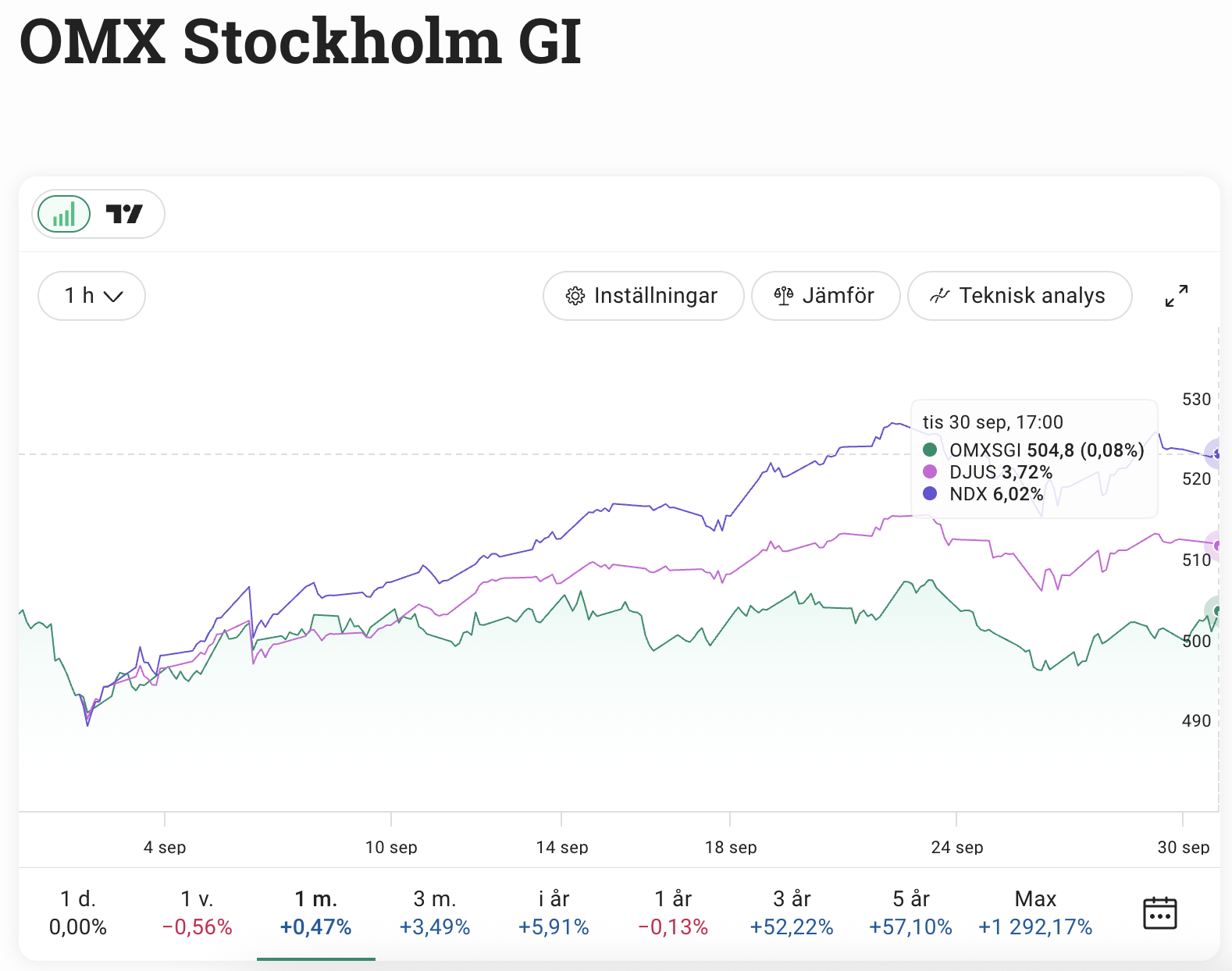Select the 3 m. period tab
Viewport: 1232px width, 971px height.
[435, 912]
